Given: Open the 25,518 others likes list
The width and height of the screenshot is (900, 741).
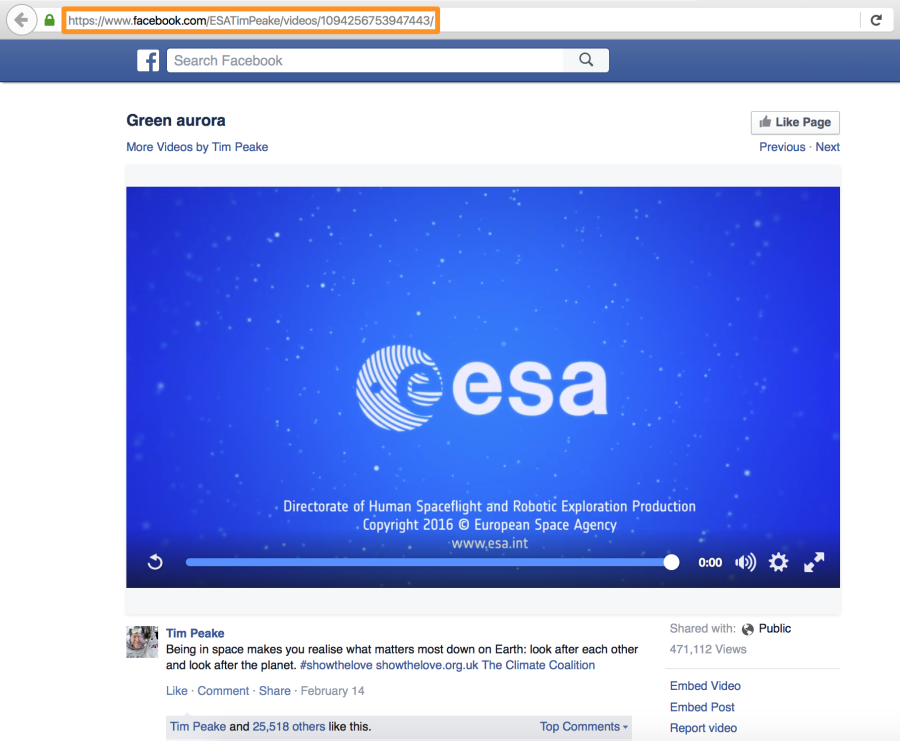Looking at the screenshot, I should [289, 726].
